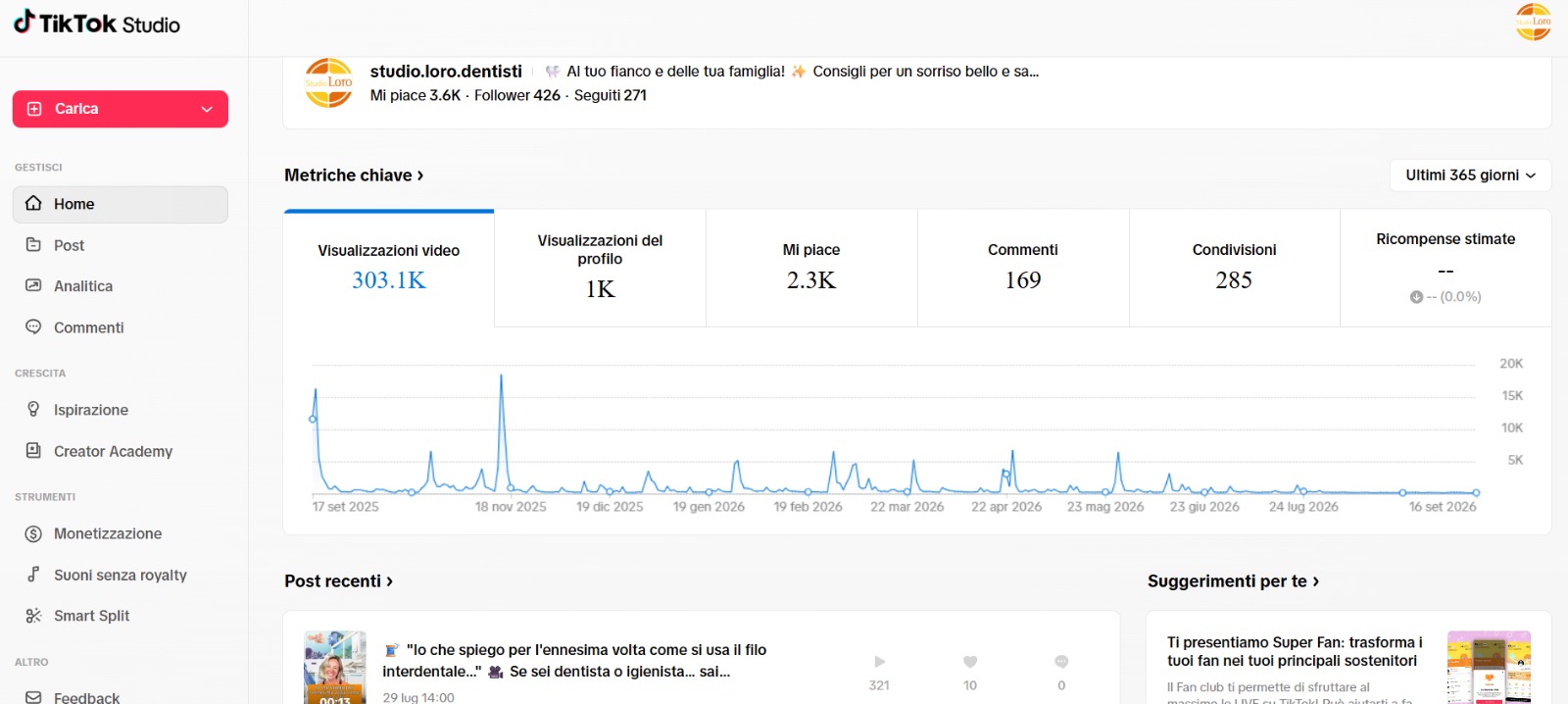1568x704 pixels.
Task: Select the Ricompense stimate metric tab
Action: tap(1445, 268)
